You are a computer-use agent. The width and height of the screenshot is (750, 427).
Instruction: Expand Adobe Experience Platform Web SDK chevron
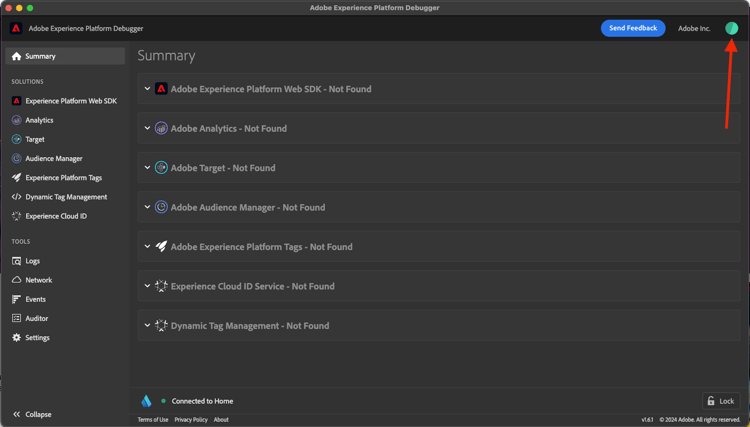click(147, 88)
